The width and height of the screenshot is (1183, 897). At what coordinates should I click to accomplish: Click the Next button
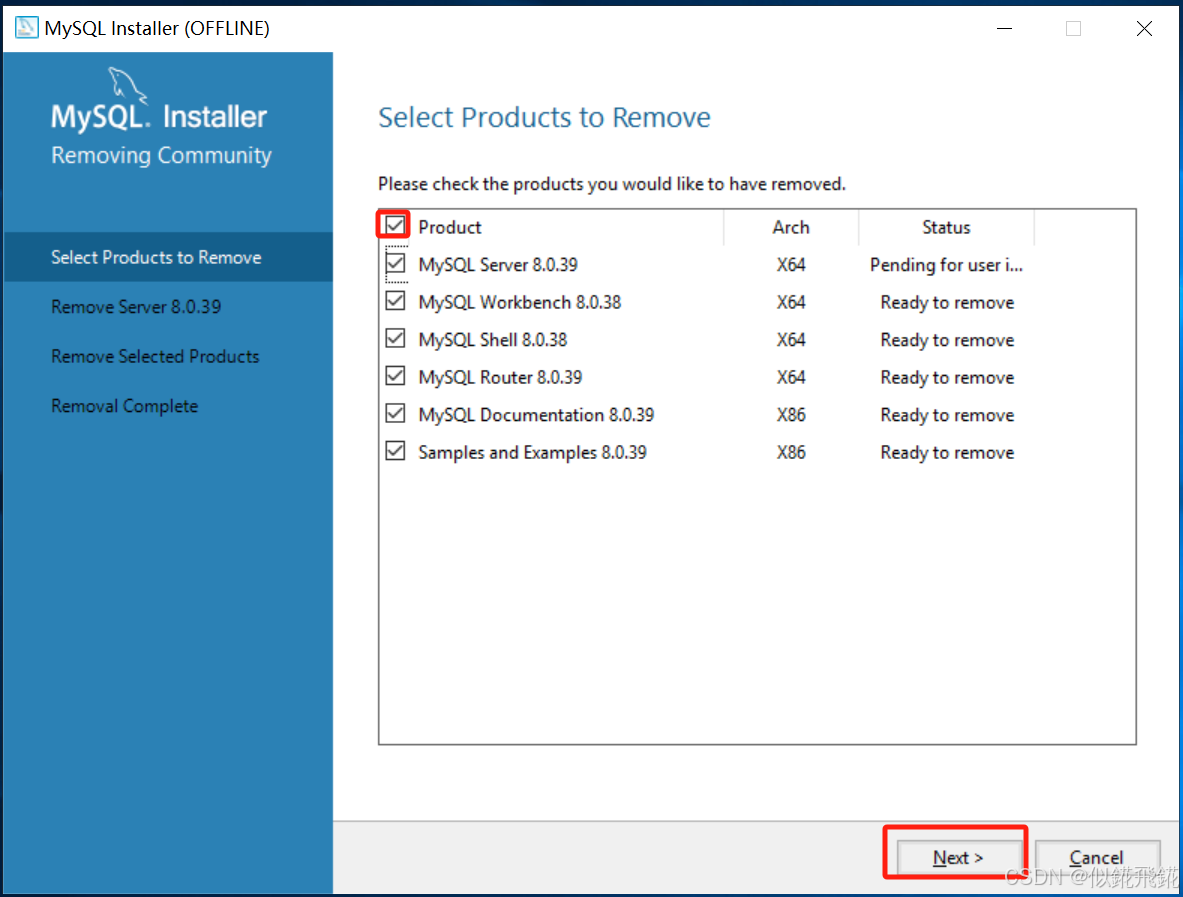pyautogui.click(x=957, y=857)
